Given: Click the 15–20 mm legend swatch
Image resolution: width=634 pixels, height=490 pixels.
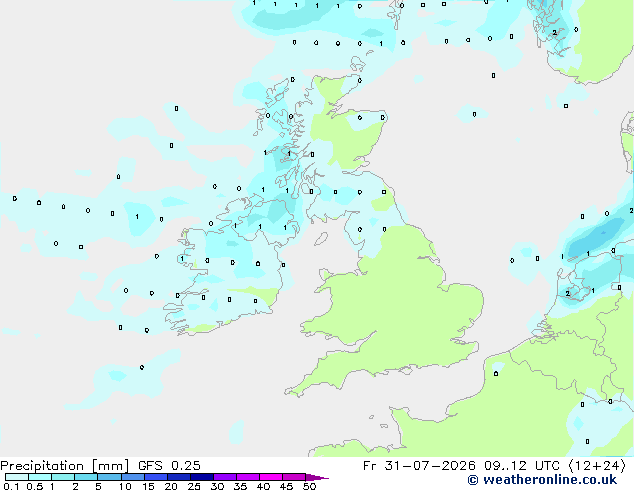Looking at the screenshot, I should coord(156,477).
